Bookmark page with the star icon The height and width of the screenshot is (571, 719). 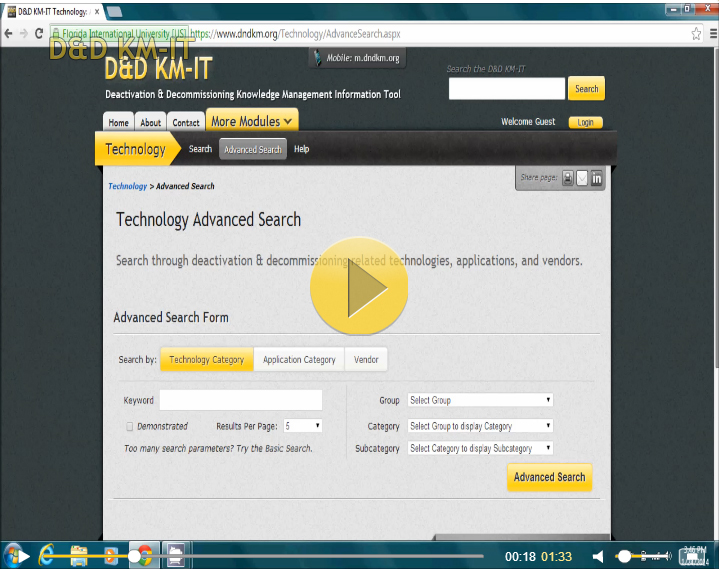click(x=696, y=33)
